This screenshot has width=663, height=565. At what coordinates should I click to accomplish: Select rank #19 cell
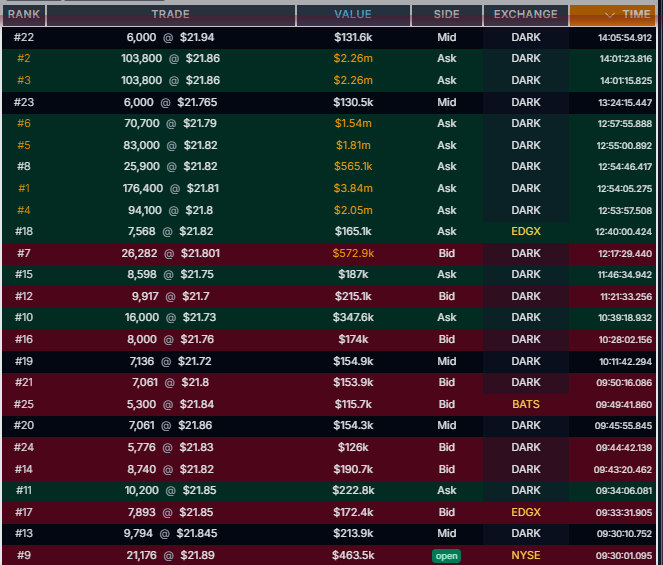(x=24, y=361)
